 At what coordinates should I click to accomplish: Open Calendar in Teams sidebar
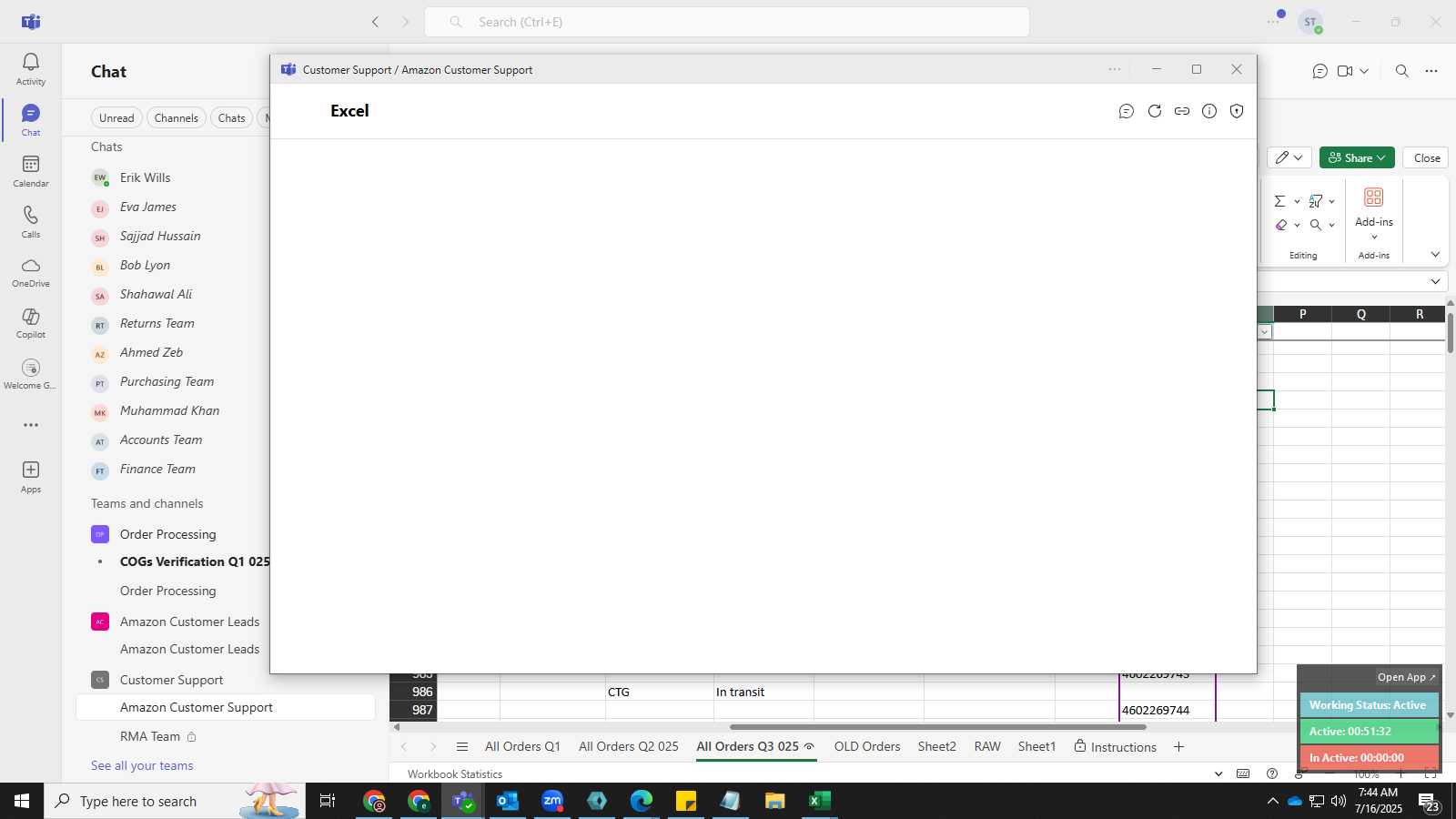point(30,171)
